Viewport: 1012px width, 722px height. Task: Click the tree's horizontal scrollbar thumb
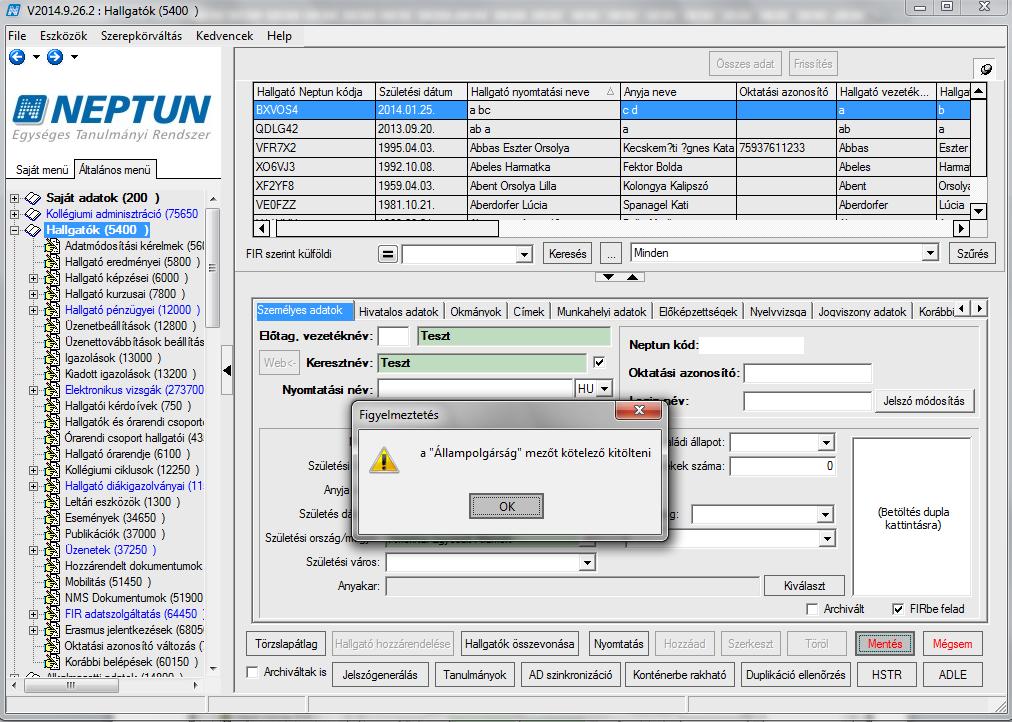tap(71, 685)
